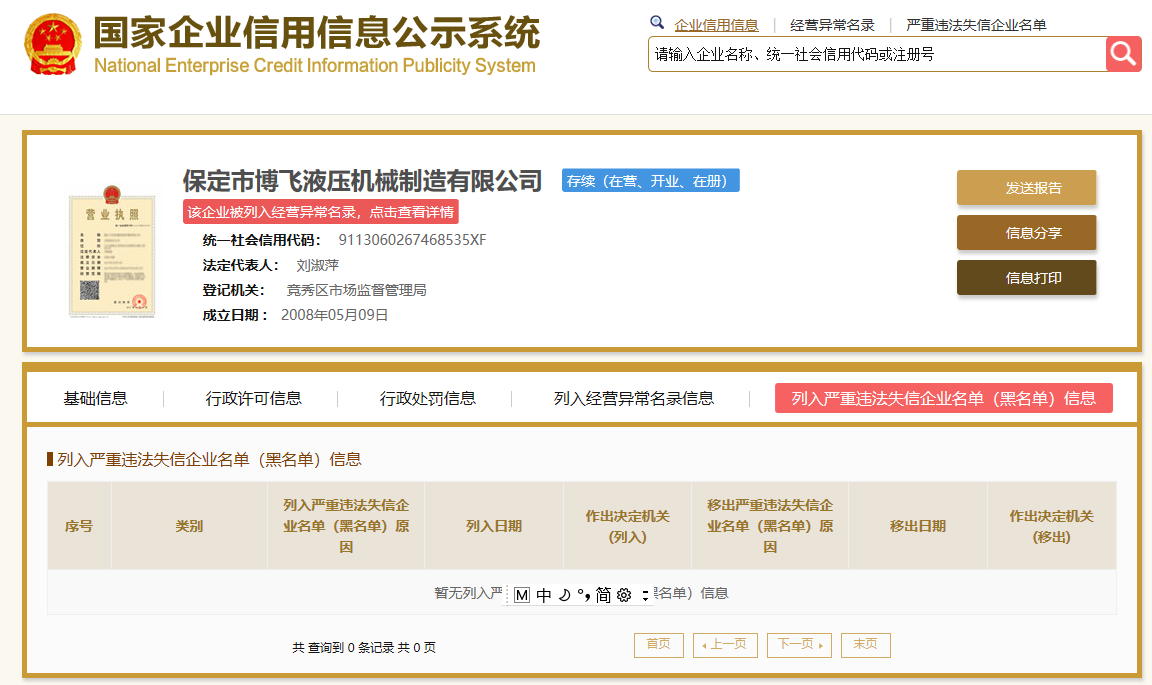
Task: Click the 国家企业信用信息公示系统 site title
Action: (x=317, y=33)
